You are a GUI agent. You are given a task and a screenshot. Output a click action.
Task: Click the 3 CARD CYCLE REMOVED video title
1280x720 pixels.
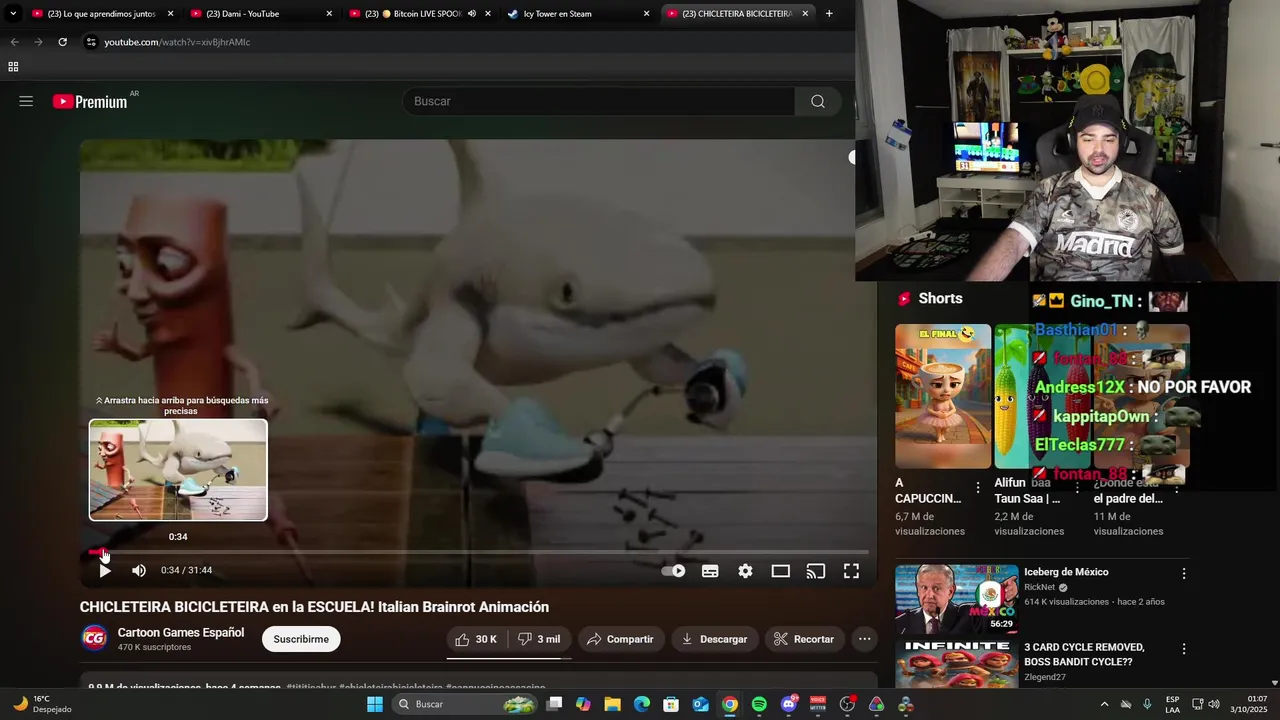(x=1084, y=654)
